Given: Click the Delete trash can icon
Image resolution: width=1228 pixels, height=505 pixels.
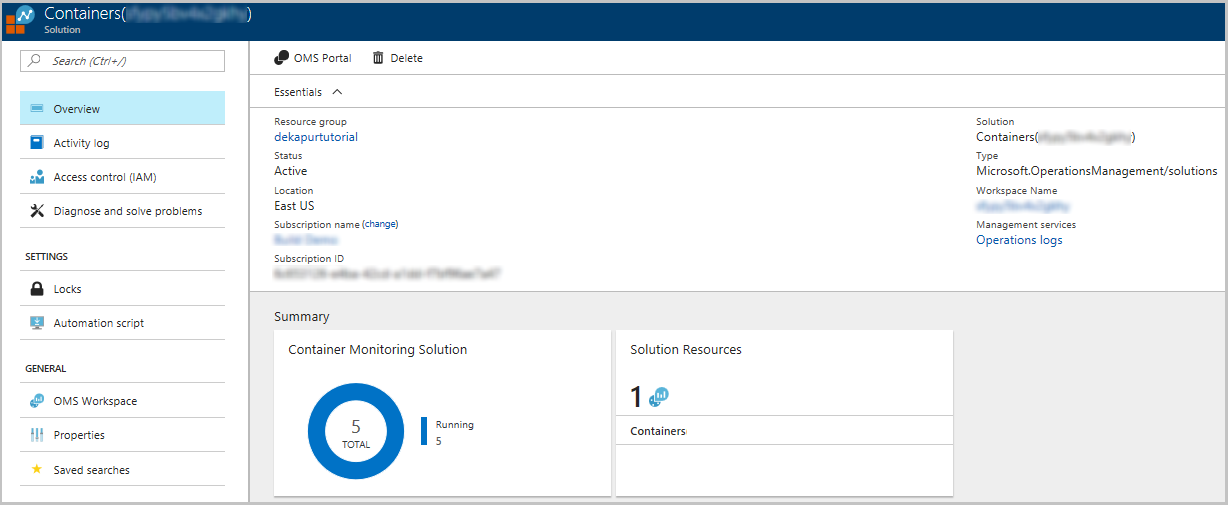Looking at the screenshot, I should tap(378, 58).
